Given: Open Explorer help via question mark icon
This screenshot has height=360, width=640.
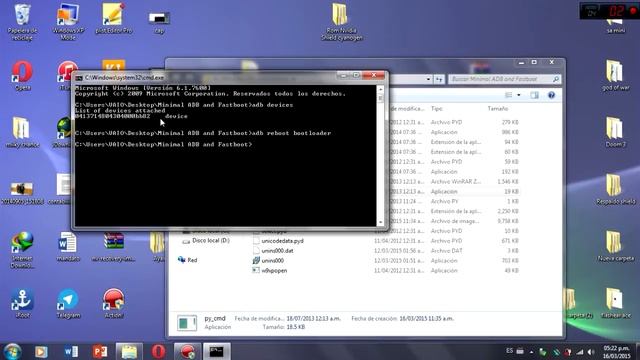Looking at the screenshot, I should point(551,95).
